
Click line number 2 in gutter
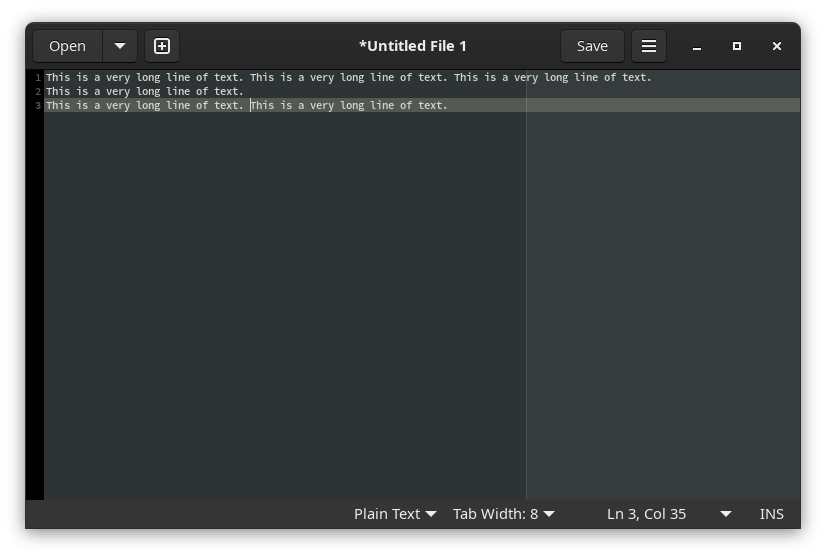point(38,92)
